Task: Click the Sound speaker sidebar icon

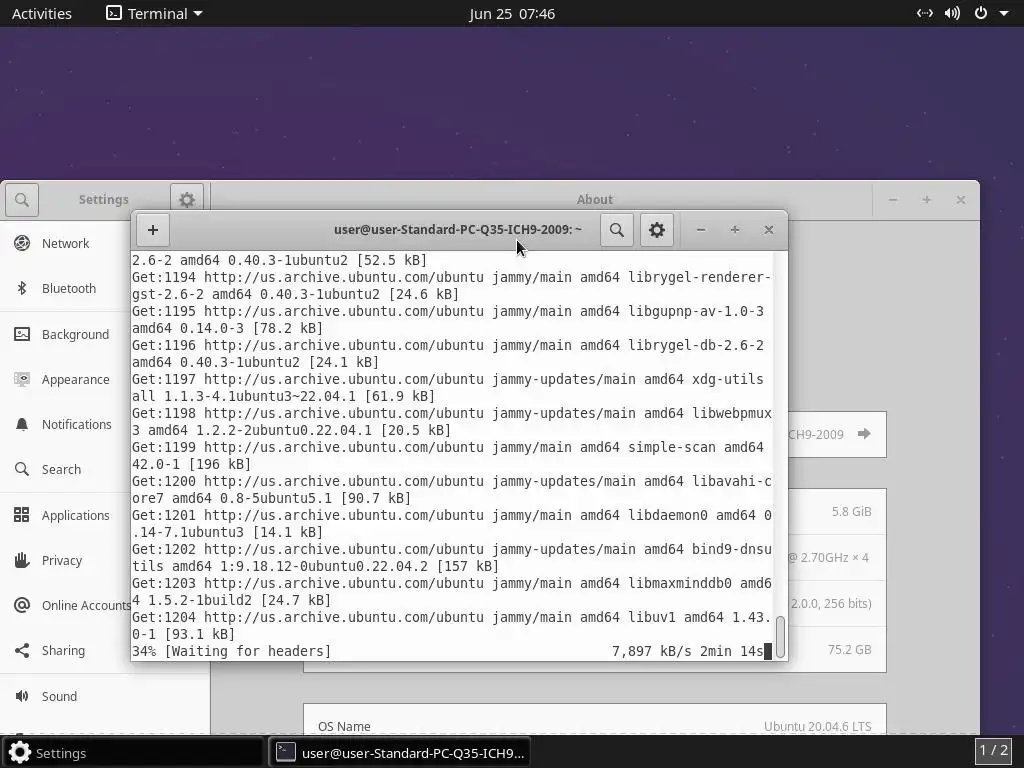Action: tap(22, 696)
